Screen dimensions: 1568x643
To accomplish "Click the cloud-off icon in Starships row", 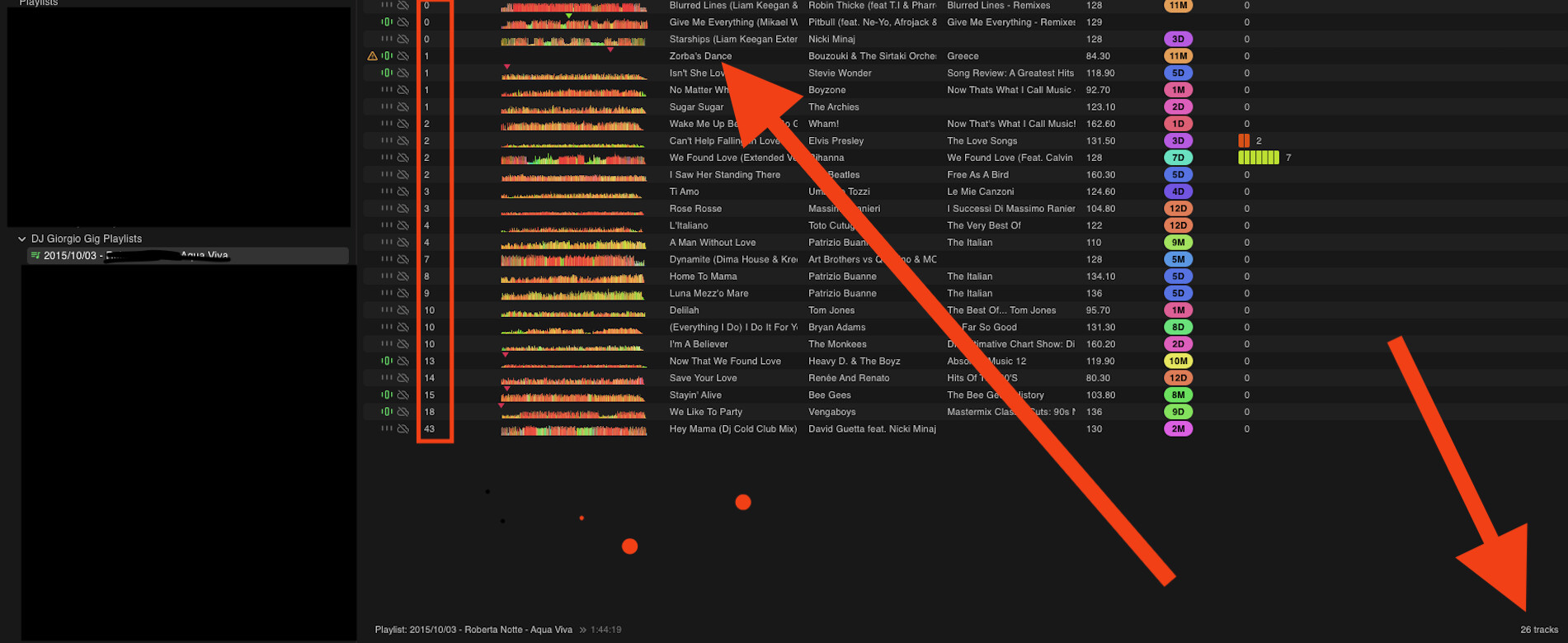I will click(x=403, y=39).
